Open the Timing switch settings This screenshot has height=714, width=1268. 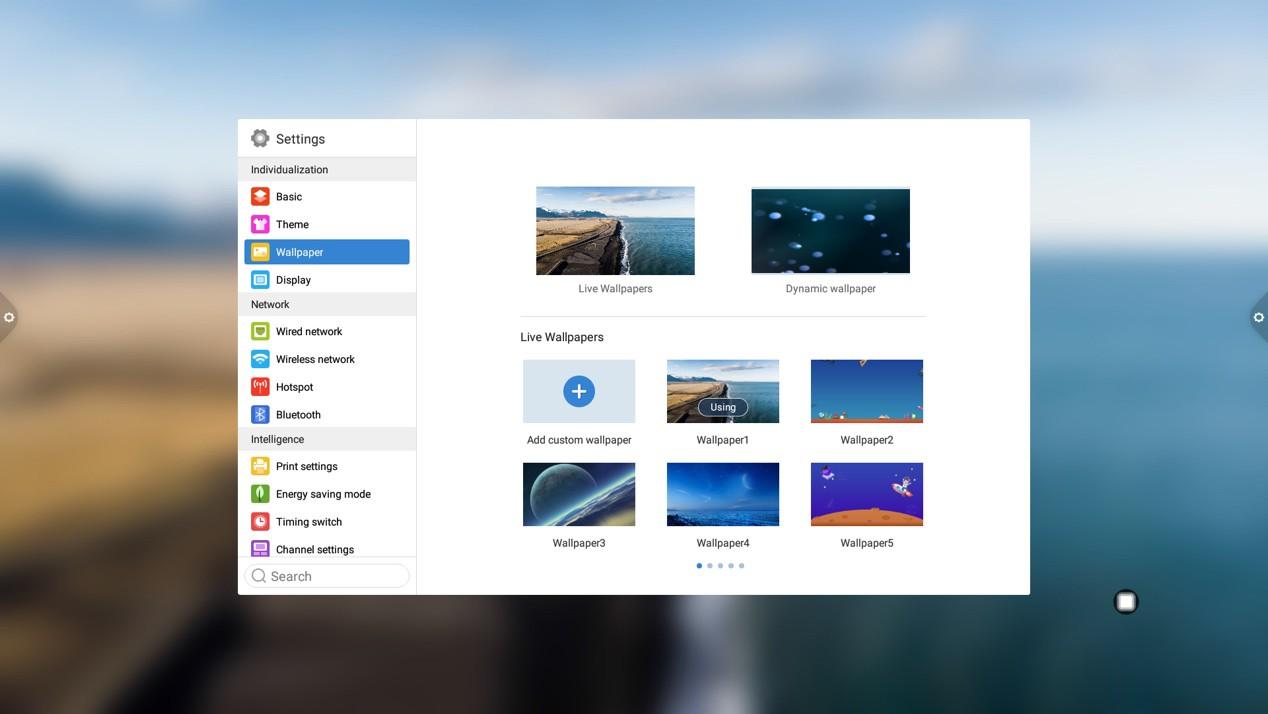click(308, 522)
